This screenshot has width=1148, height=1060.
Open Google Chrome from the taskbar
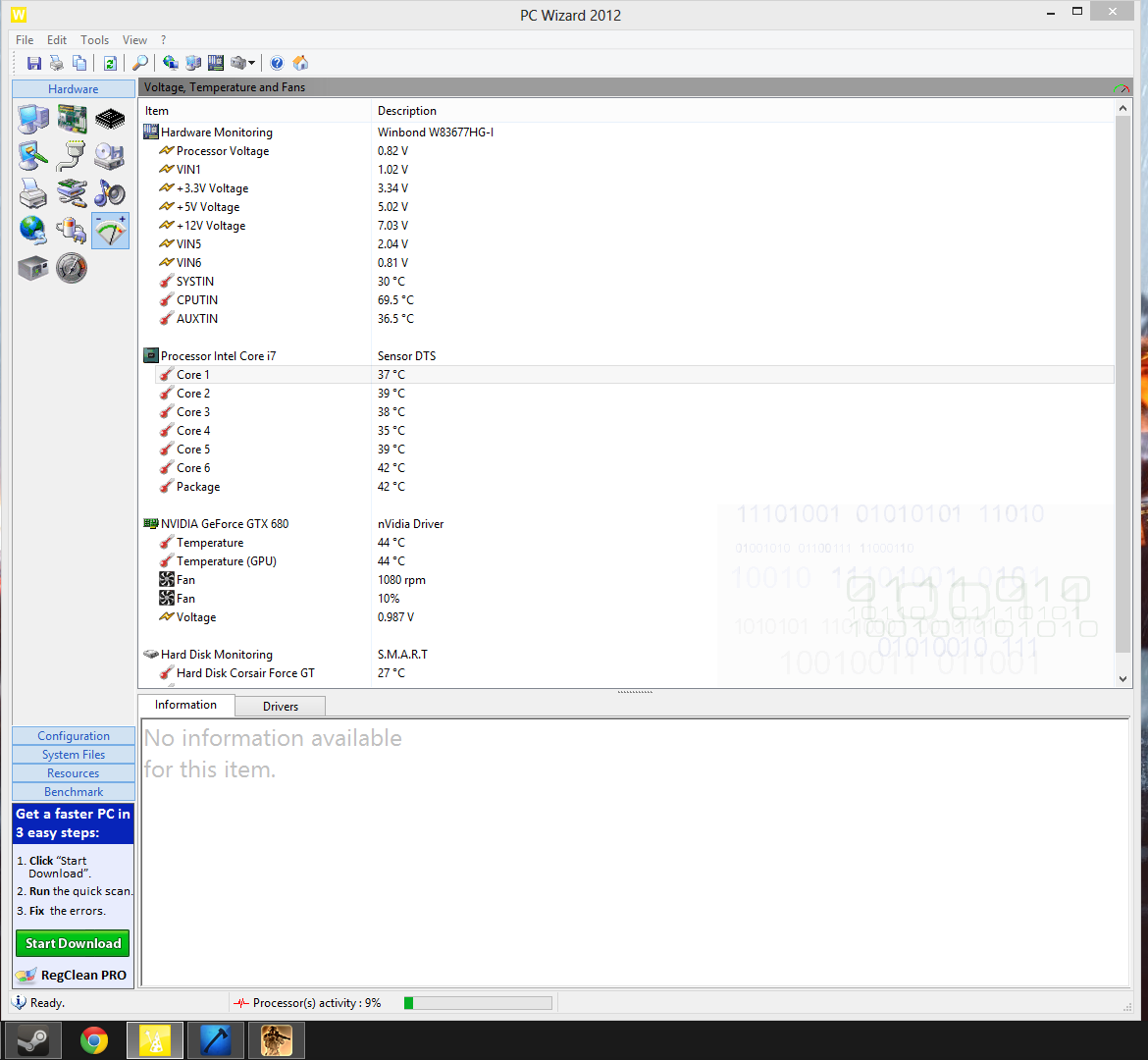[94, 1040]
